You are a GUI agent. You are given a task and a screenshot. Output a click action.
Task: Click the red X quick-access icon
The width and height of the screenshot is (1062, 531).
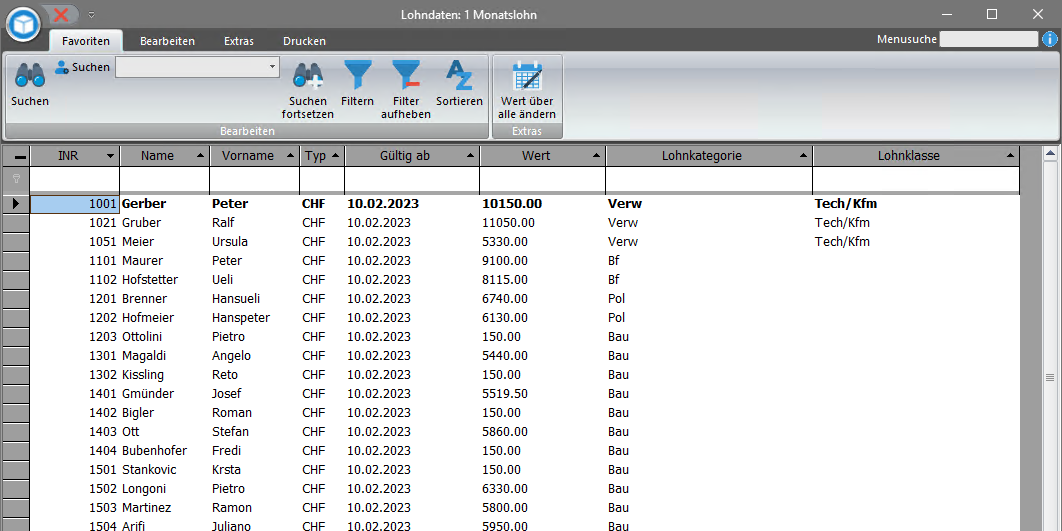coord(62,14)
